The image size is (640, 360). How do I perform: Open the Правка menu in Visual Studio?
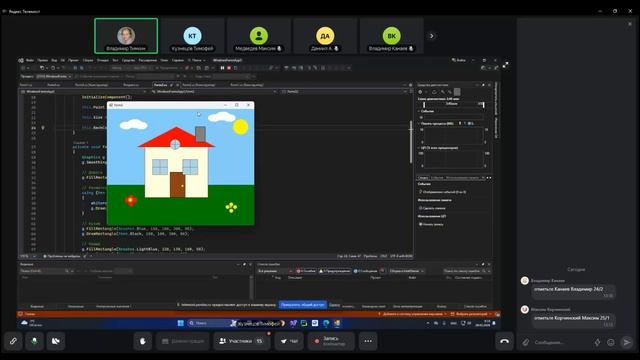click(42, 60)
